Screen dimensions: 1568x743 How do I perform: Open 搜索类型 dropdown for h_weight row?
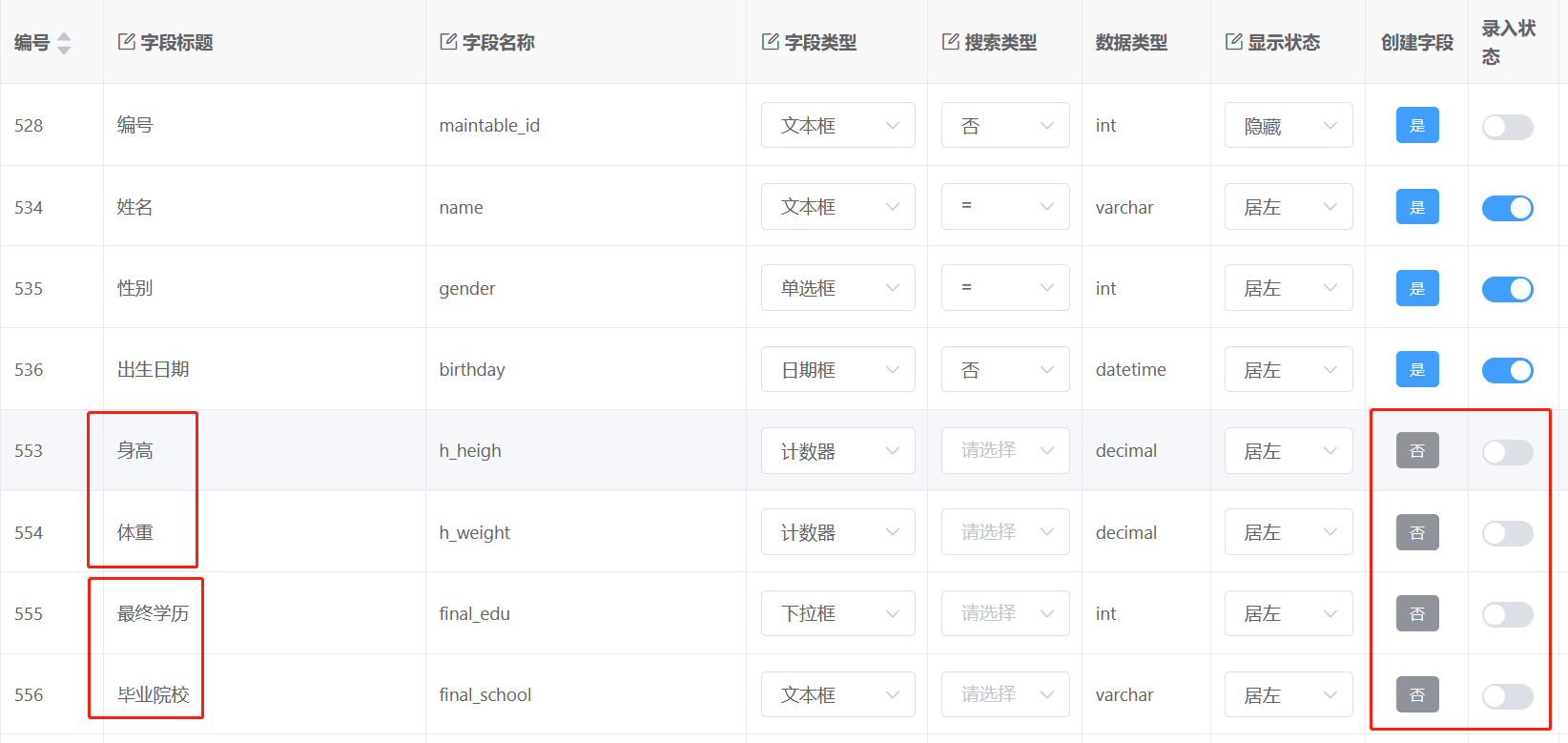(x=1004, y=532)
